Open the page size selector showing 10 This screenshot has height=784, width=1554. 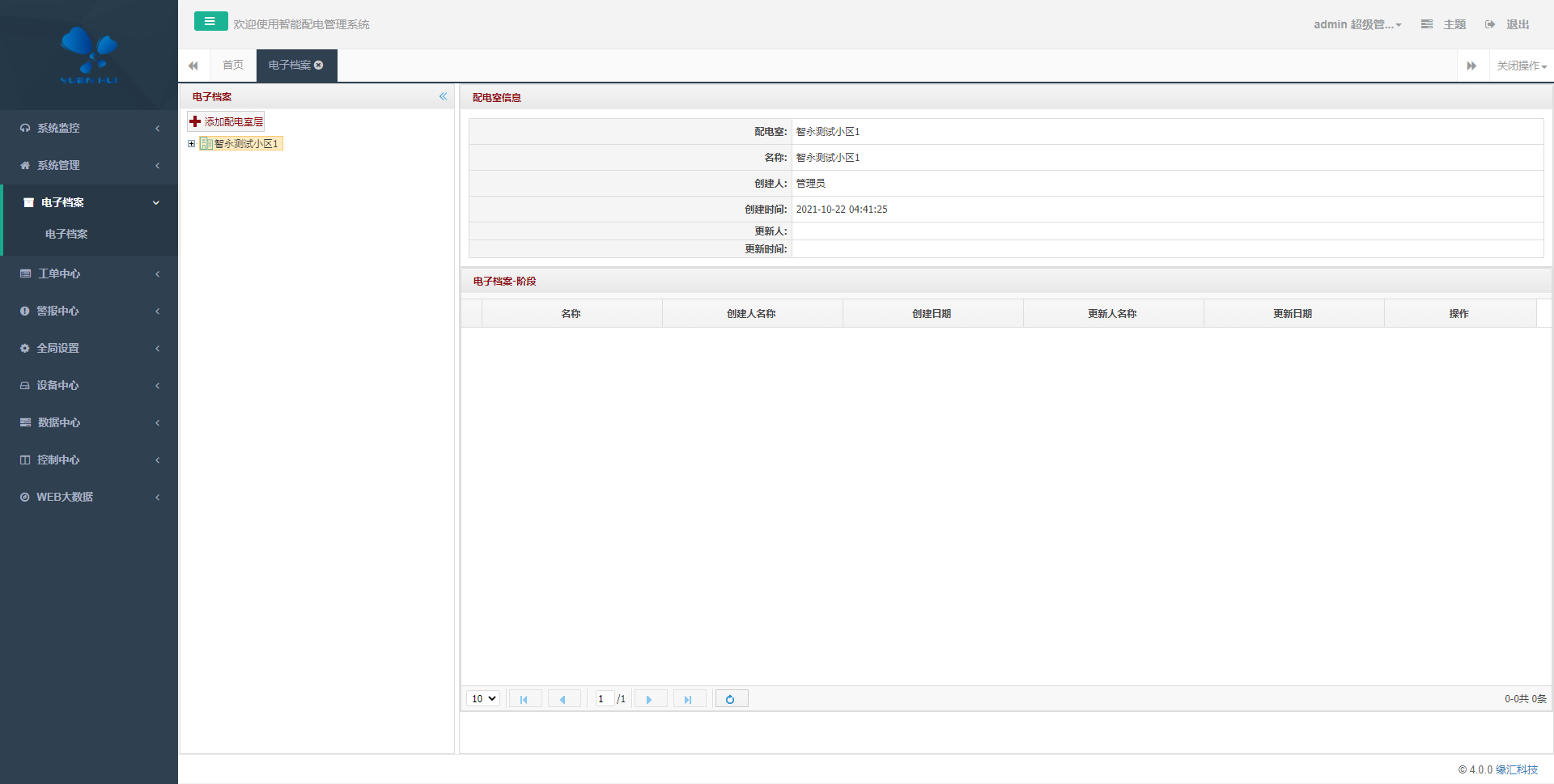tap(483, 699)
